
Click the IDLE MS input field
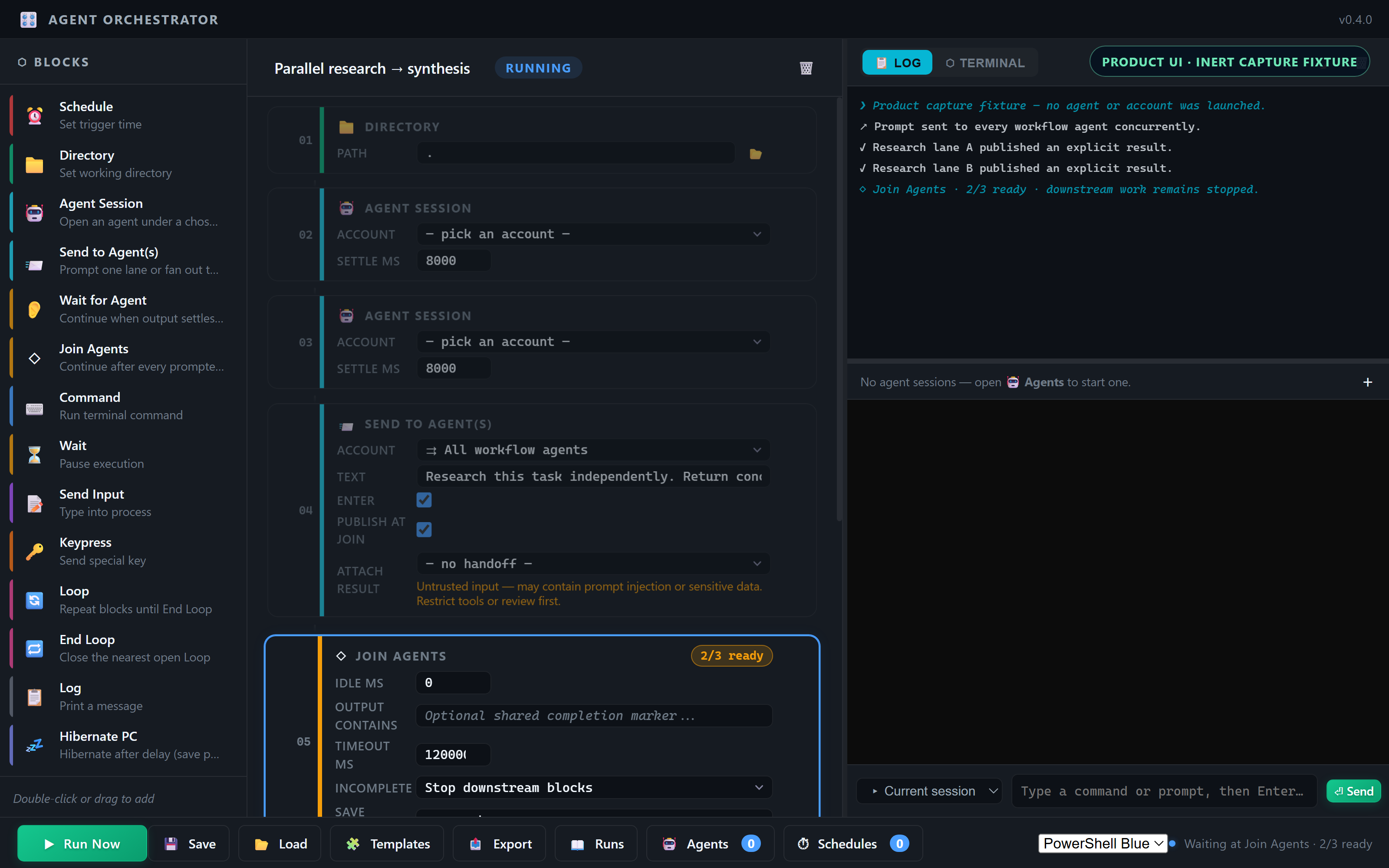[x=453, y=683]
